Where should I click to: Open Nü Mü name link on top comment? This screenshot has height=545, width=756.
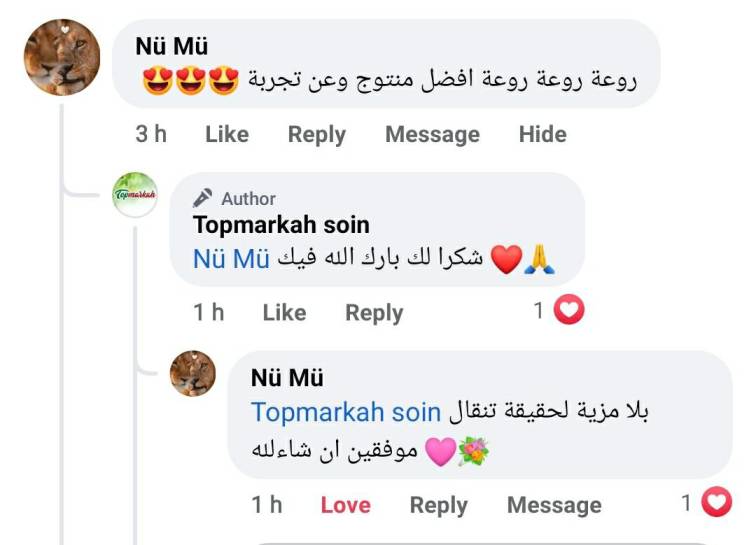[x=171, y=46]
